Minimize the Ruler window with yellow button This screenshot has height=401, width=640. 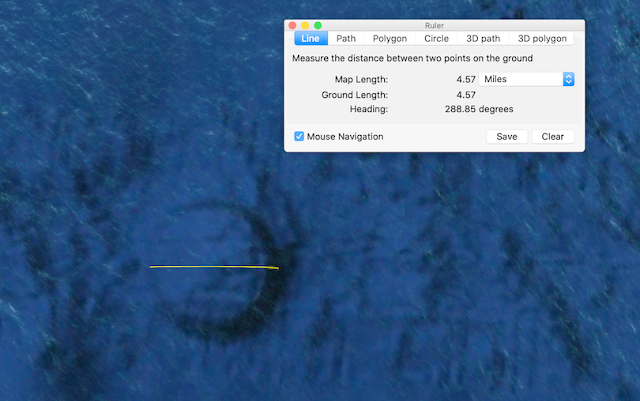click(x=305, y=25)
